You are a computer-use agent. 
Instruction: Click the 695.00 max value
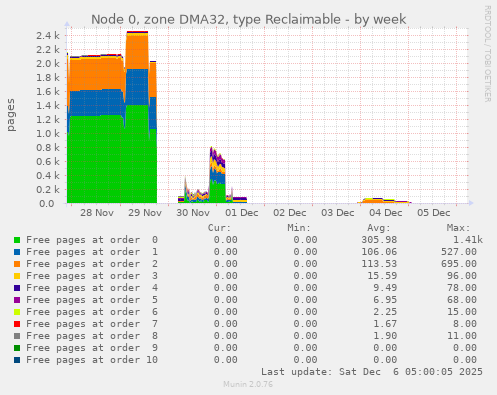459,264
